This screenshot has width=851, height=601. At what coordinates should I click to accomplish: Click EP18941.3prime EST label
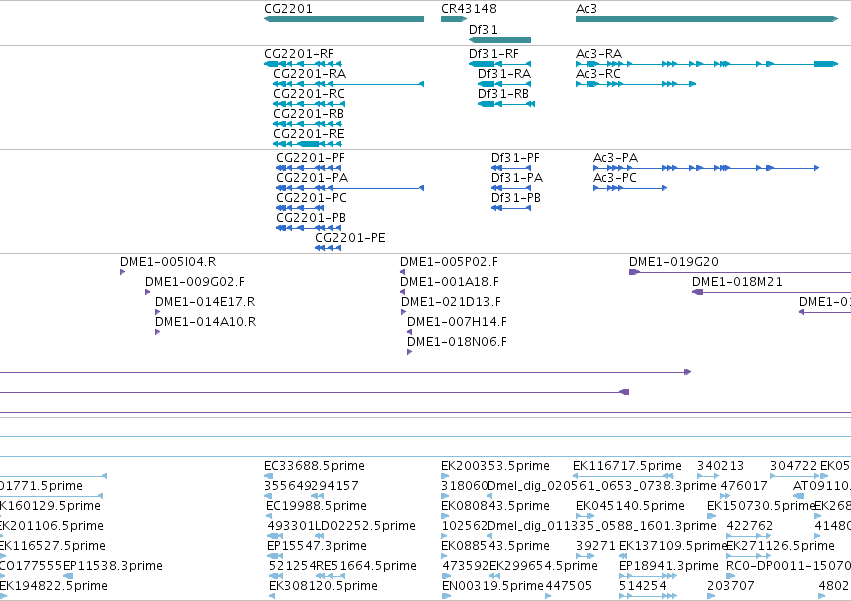coord(669,566)
